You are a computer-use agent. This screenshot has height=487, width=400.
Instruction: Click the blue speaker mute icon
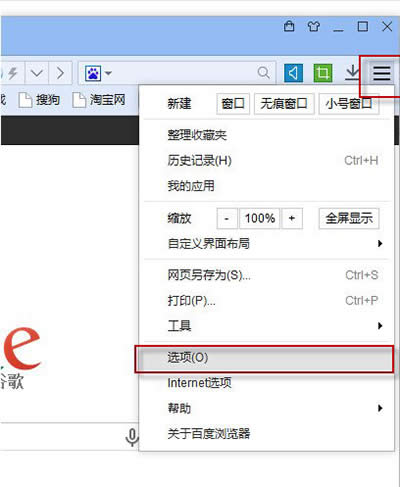(x=293, y=73)
